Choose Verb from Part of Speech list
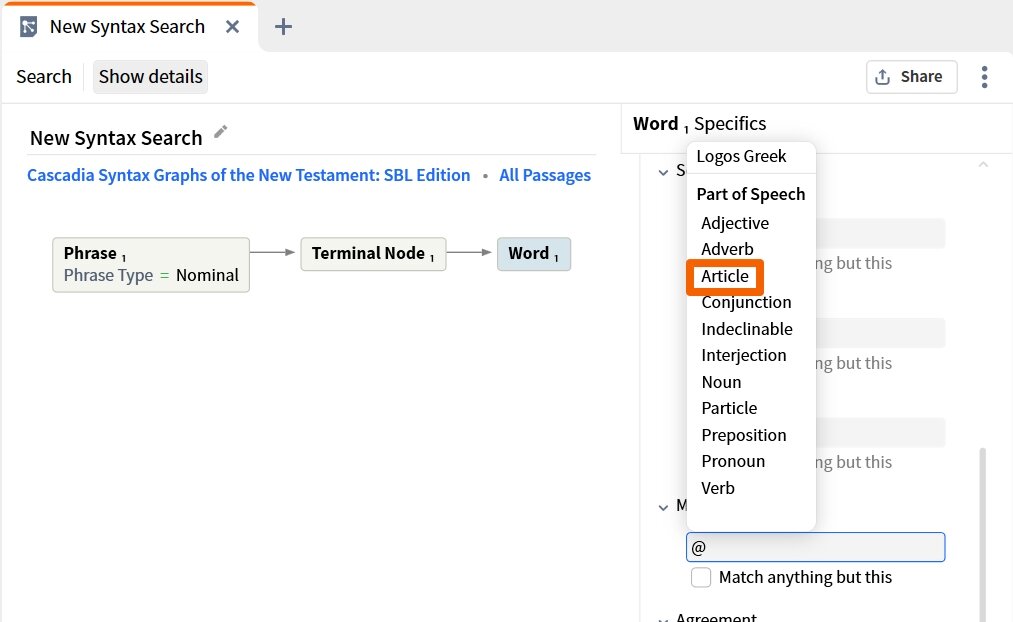Image resolution: width=1013 pixels, height=622 pixels. pos(718,488)
